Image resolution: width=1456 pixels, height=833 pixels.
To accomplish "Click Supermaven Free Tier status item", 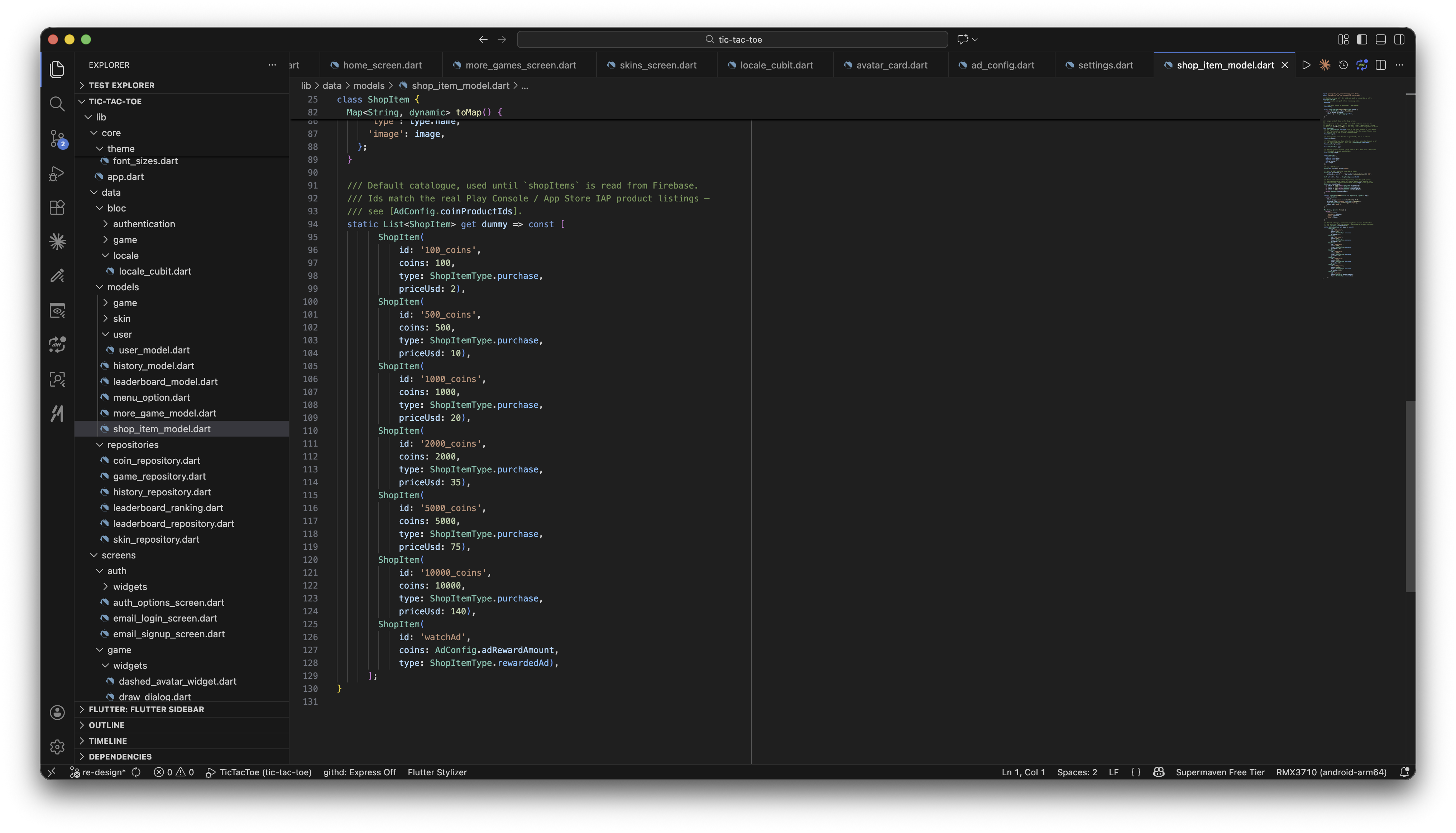I will (x=1220, y=772).
